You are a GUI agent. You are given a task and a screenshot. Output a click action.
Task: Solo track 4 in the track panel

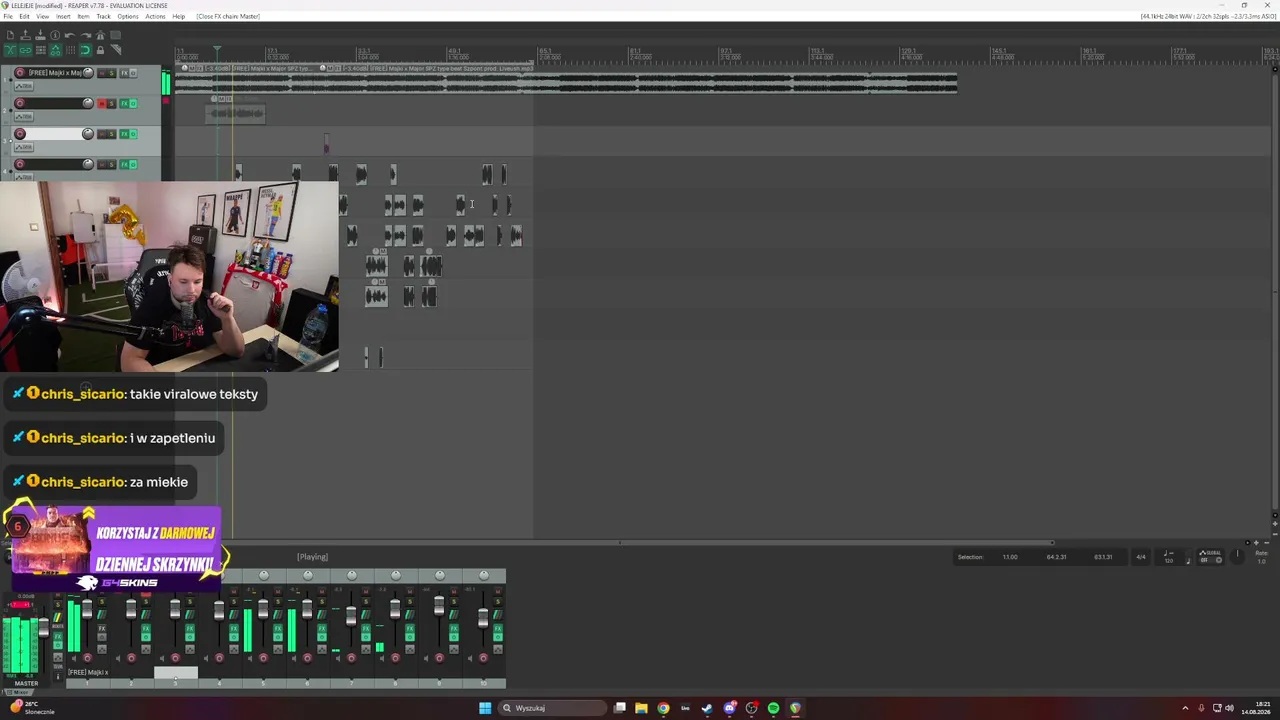coord(111,164)
